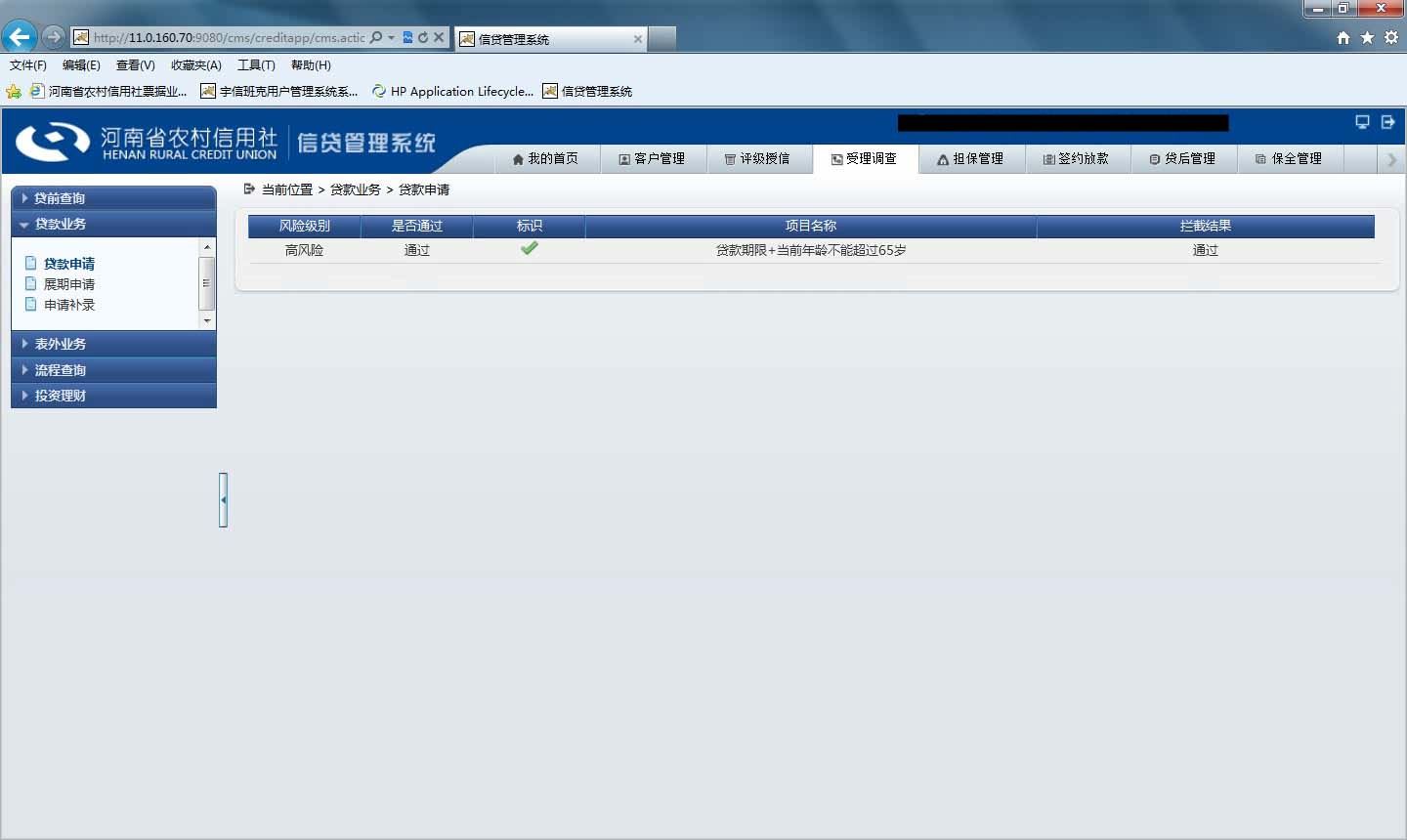Viewport: 1407px width, 840px height.
Task: Click the green checkmark in the 标识 column
Action: [530, 248]
